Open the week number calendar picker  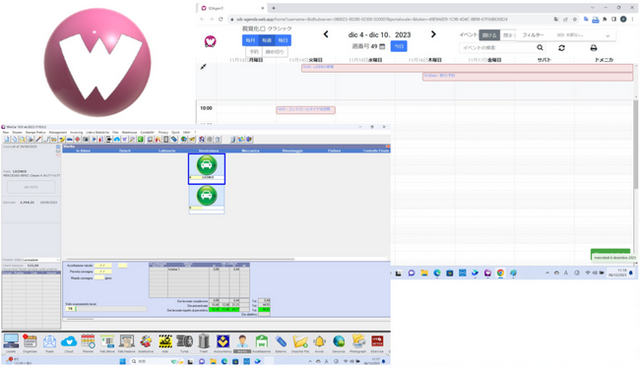tap(382, 47)
